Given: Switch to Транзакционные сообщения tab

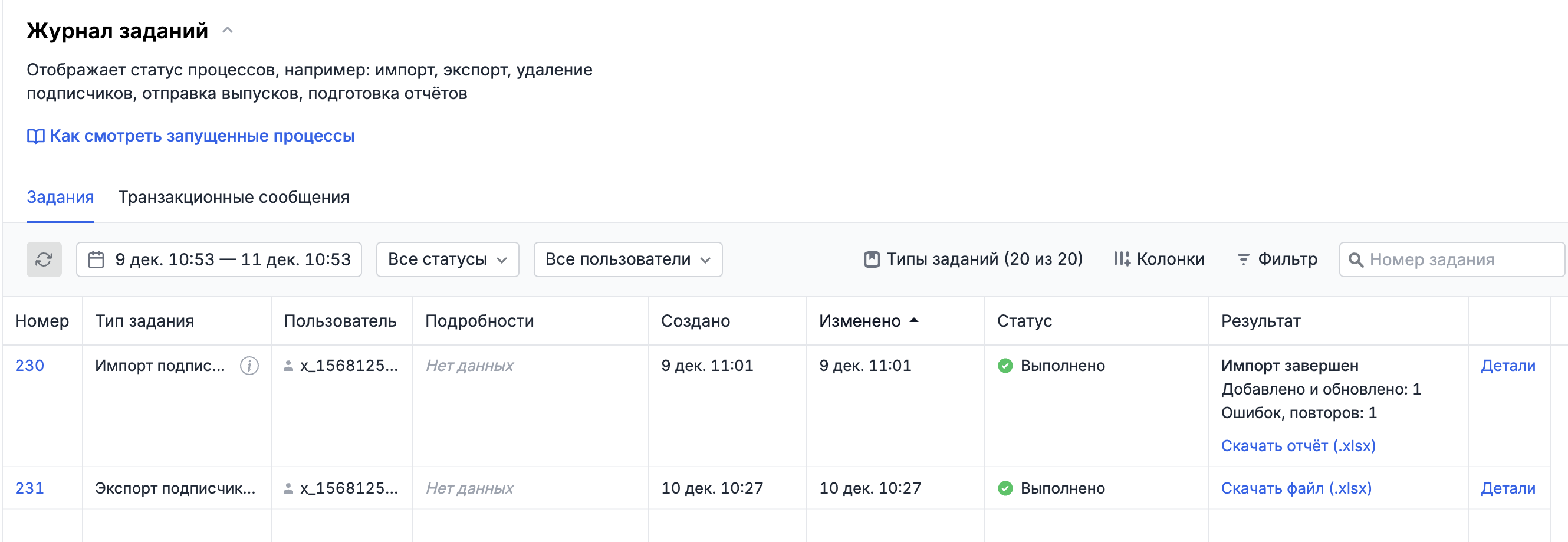Looking at the screenshot, I should coord(233,198).
